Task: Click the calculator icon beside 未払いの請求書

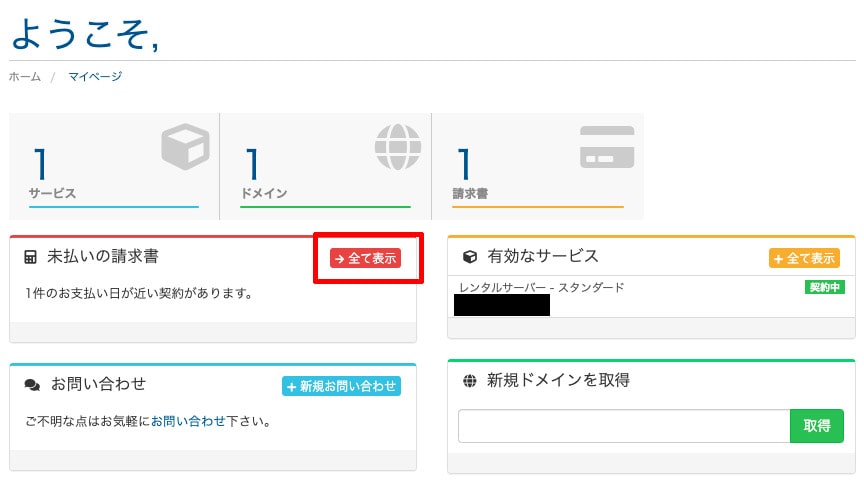Action: coord(31,258)
